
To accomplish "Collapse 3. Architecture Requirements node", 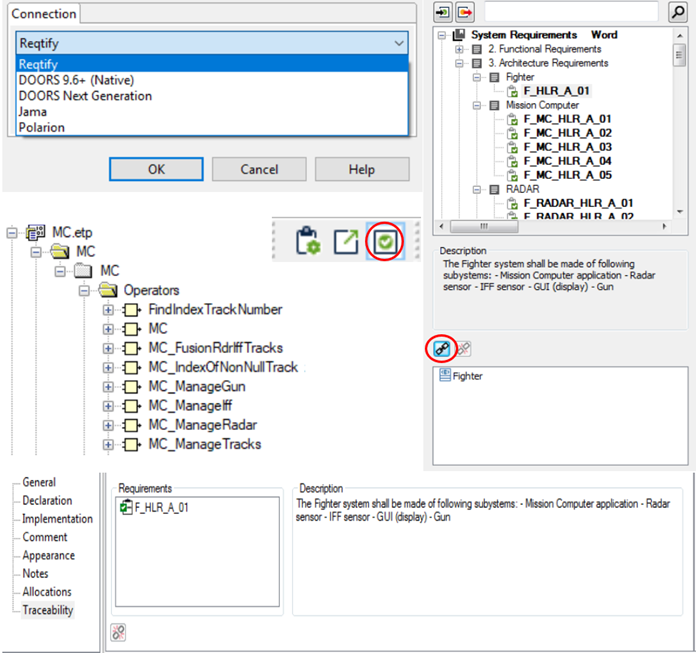I will pos(459,63).
